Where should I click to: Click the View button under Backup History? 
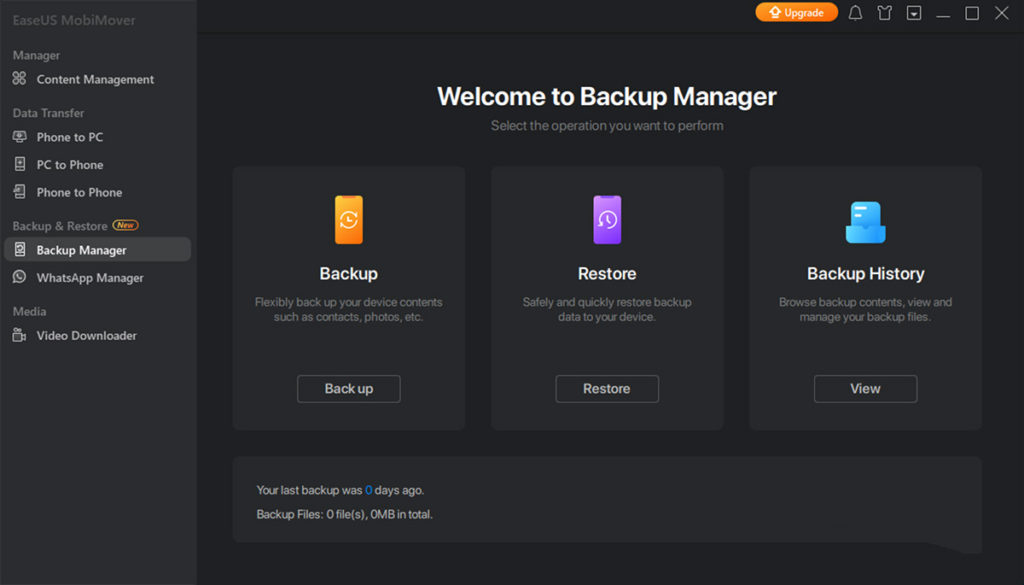pyautogui.click(x=865, y=388)
